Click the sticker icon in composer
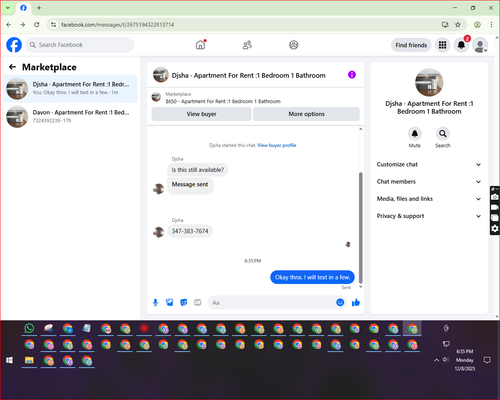Screen dimensions: 500x400 [x=184, y=302]
